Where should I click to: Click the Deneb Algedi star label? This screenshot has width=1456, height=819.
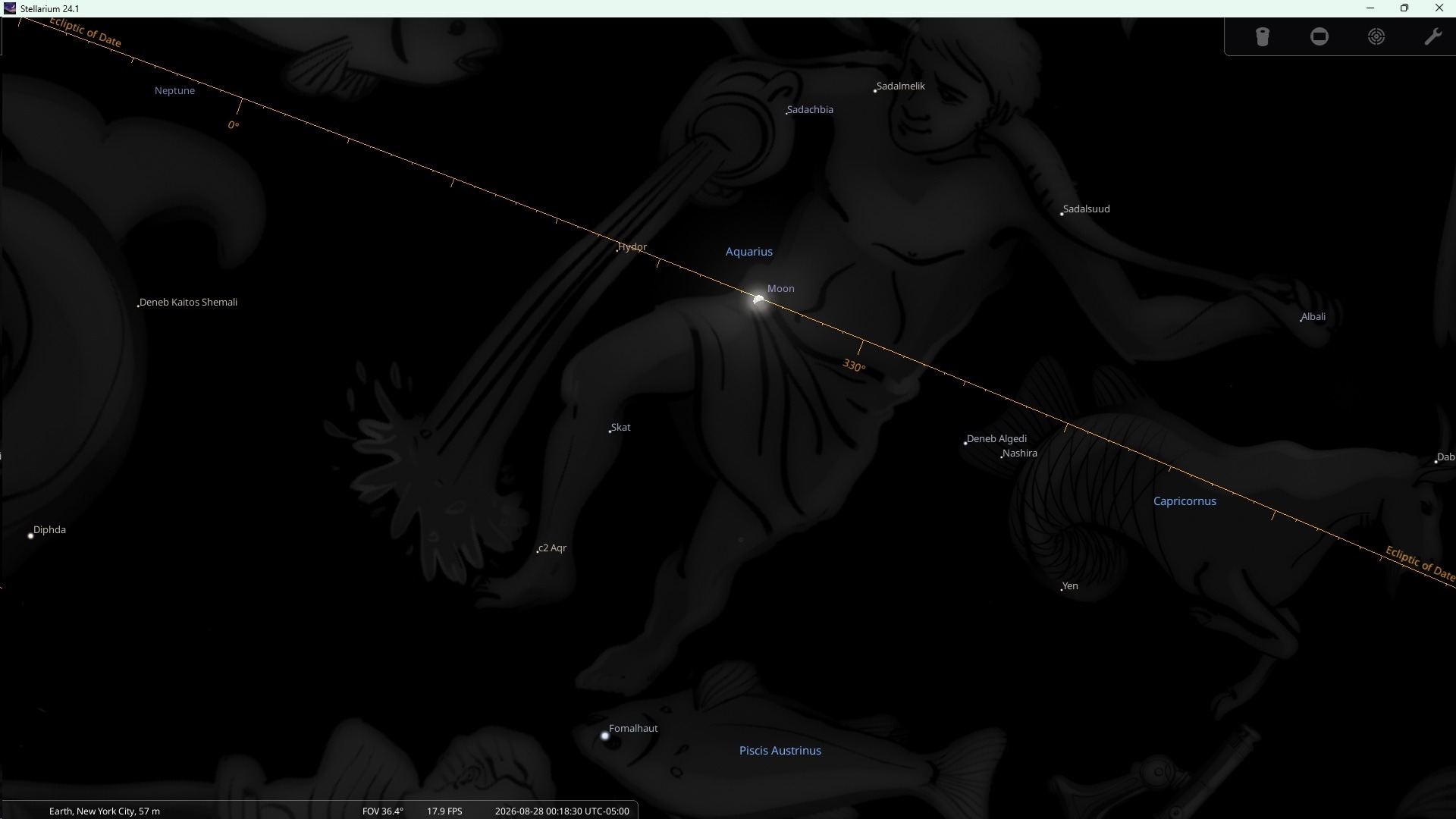pyautogui.click(x=996, y=438)
